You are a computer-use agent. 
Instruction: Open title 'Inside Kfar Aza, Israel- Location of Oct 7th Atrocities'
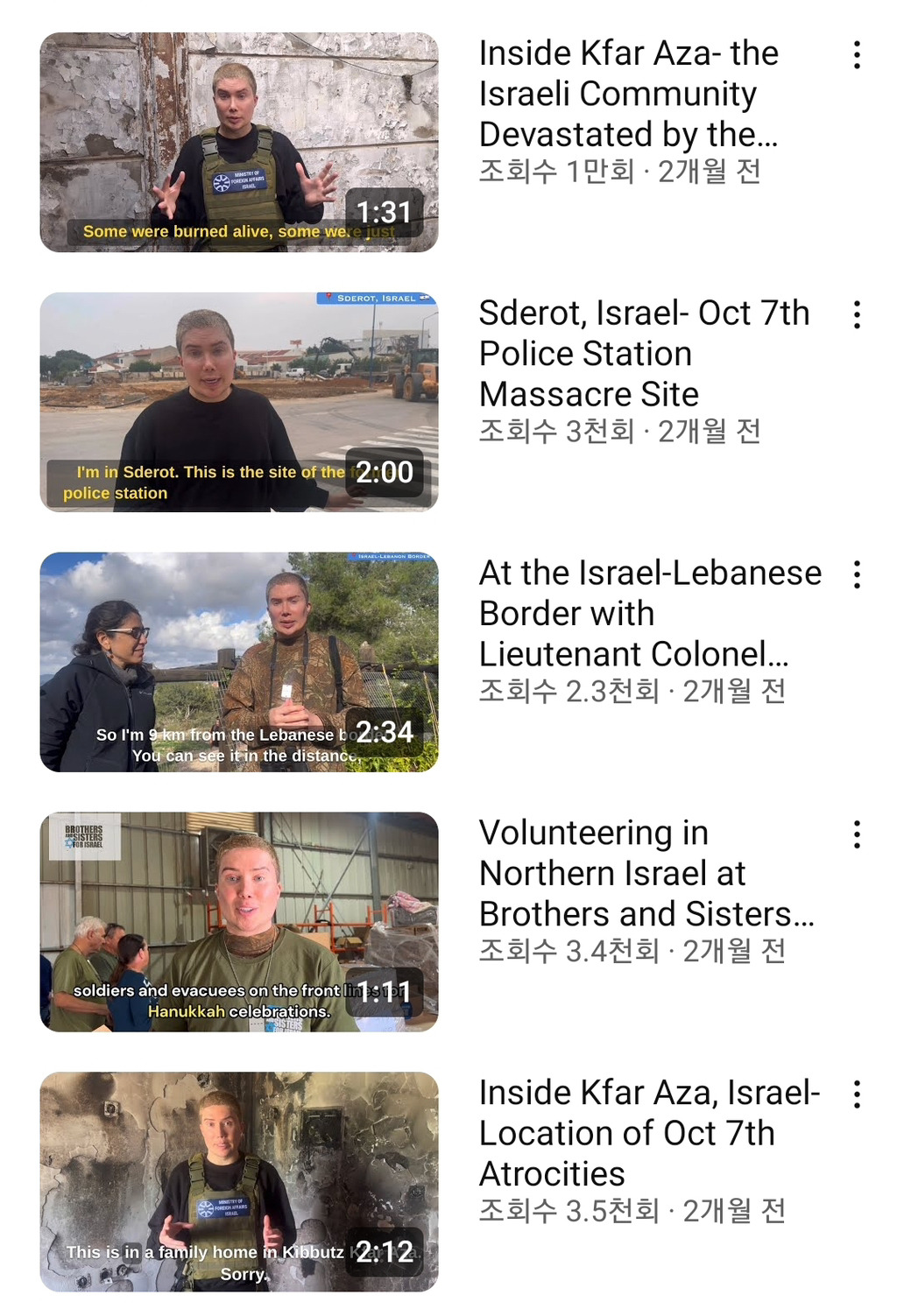pos(649,1133)
